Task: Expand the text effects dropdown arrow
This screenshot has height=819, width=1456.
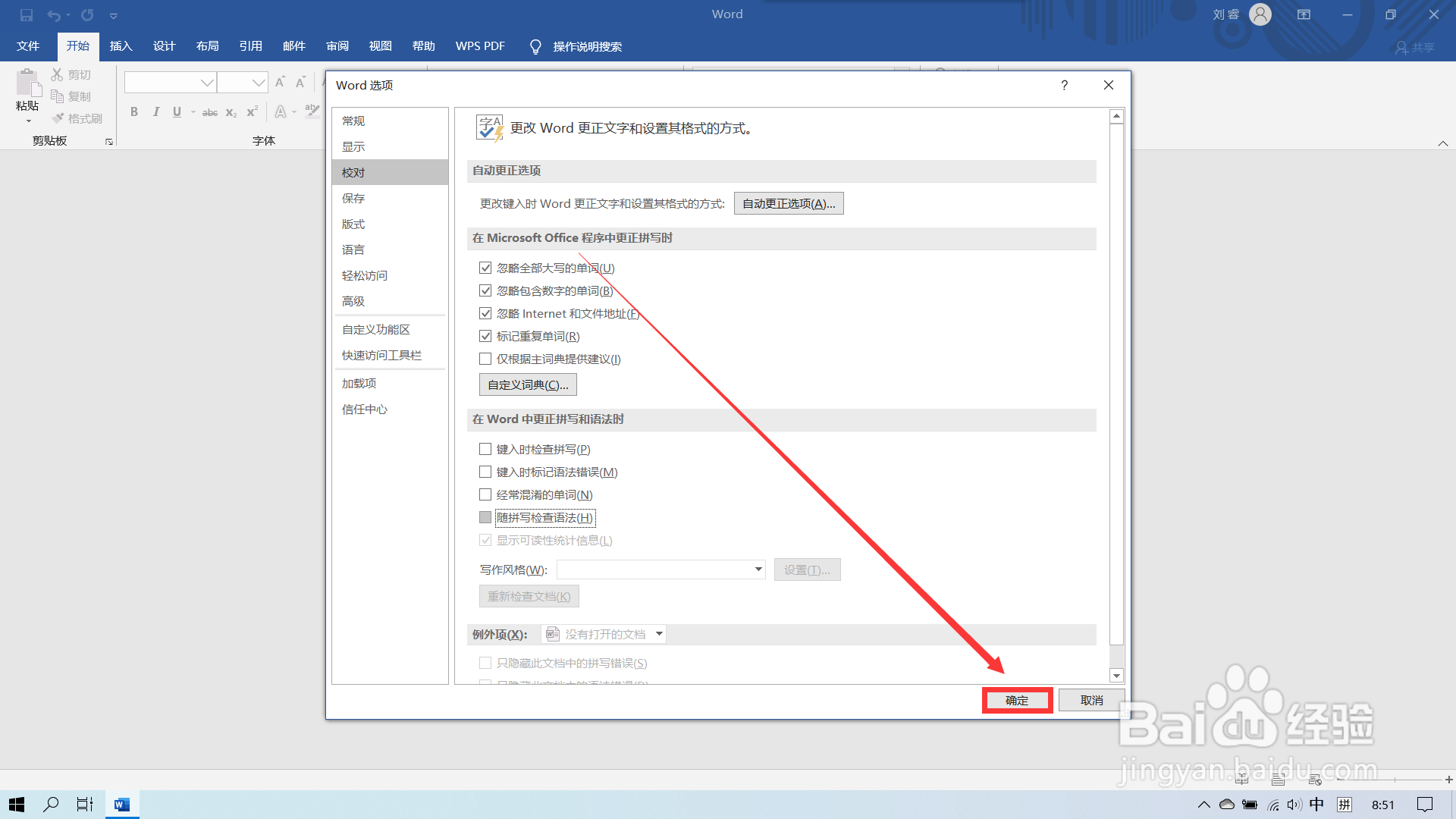Action: pyautogui.click(x=294, y=112)
